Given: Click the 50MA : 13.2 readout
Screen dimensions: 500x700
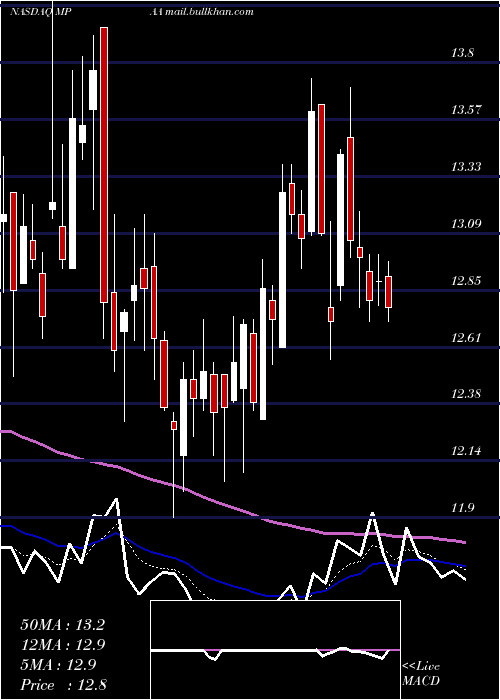Looking at the screenshot, I should click(62, 625).
